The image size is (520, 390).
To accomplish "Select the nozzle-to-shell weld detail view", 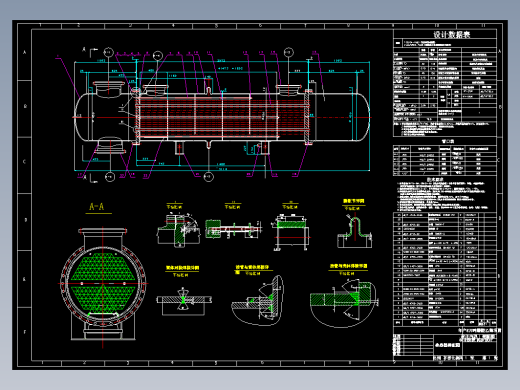I will point(258,300).
